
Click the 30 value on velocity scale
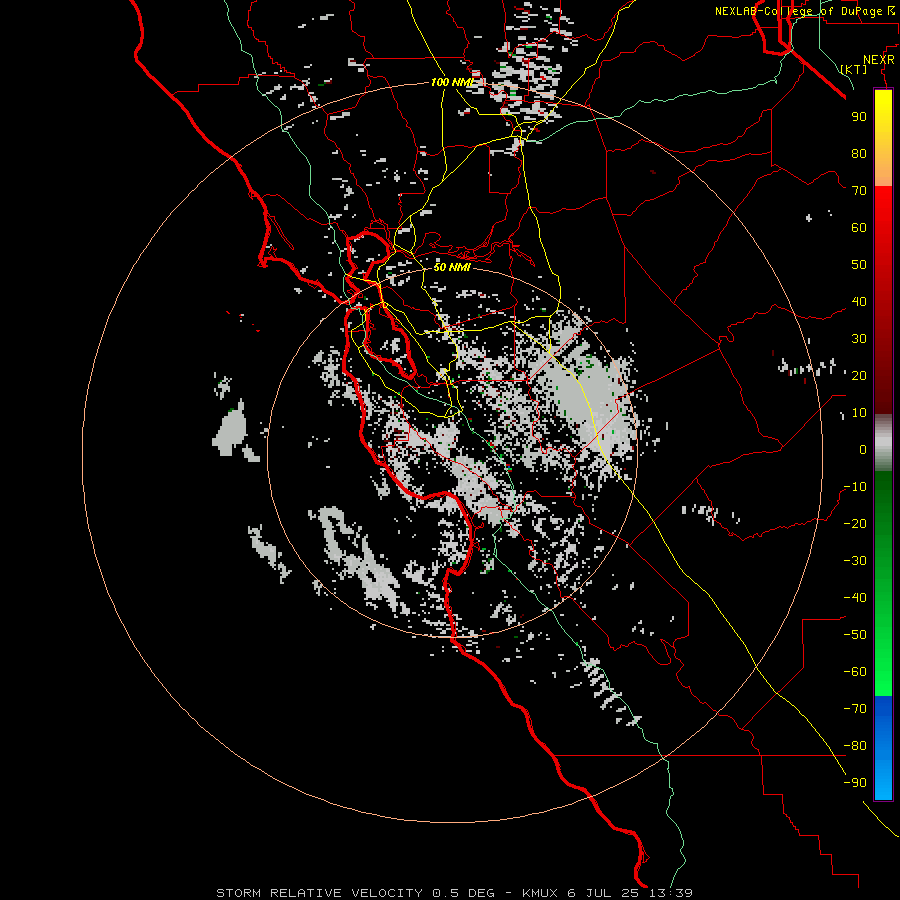(859, 339)
